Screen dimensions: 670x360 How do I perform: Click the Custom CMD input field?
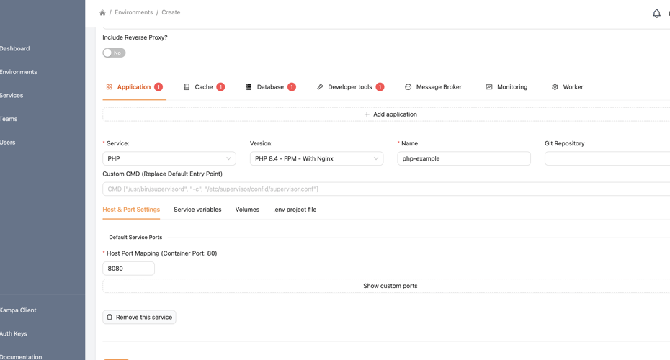click(x=386, y=189)
